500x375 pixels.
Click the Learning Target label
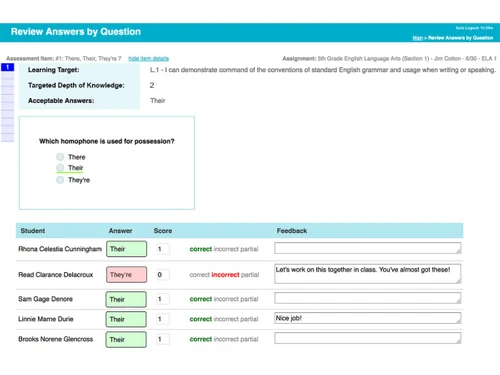(53, 70)
